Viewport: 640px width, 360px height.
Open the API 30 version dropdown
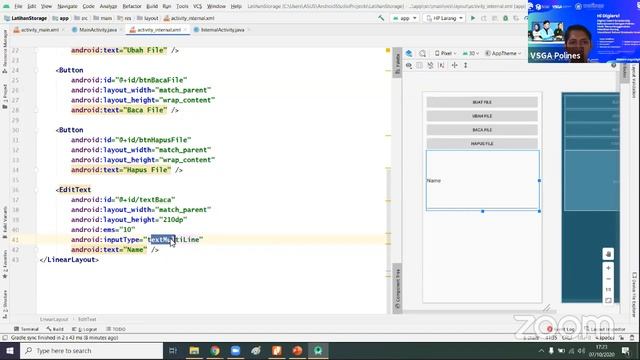click(471, 53)
